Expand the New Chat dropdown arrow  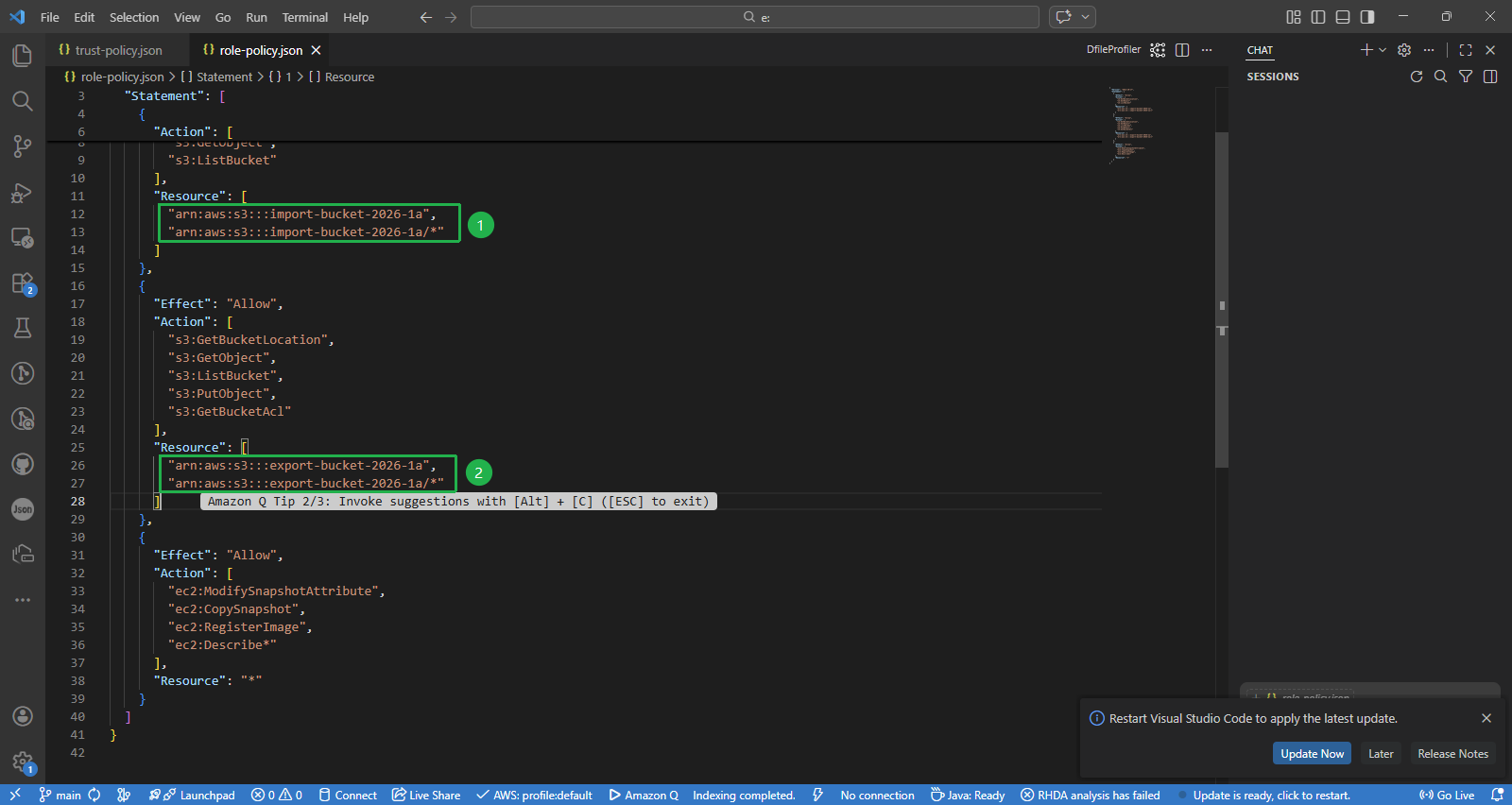[1383, 50]
